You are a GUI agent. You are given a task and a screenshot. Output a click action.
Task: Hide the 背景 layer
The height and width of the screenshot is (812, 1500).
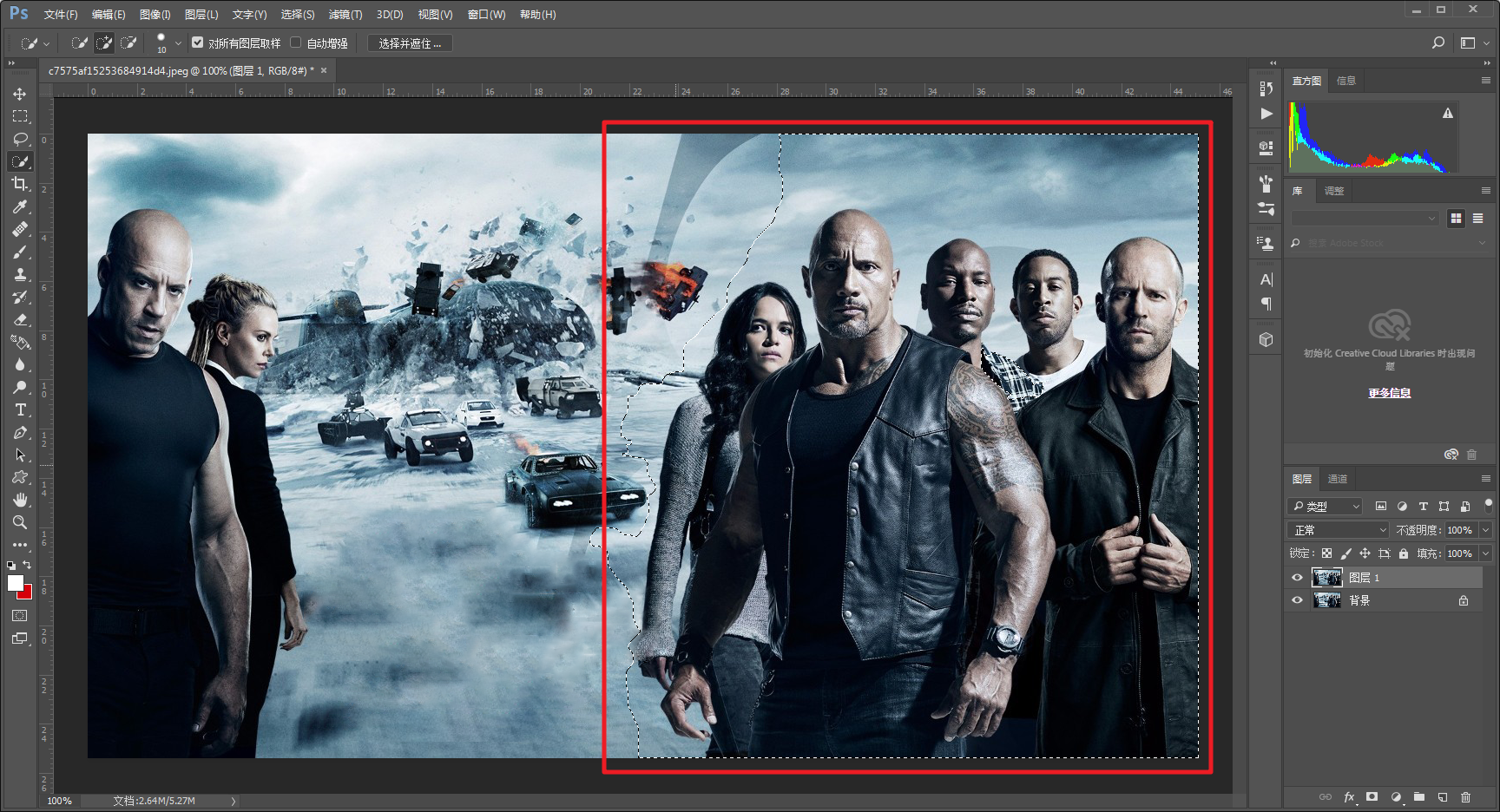(1297, 600)
